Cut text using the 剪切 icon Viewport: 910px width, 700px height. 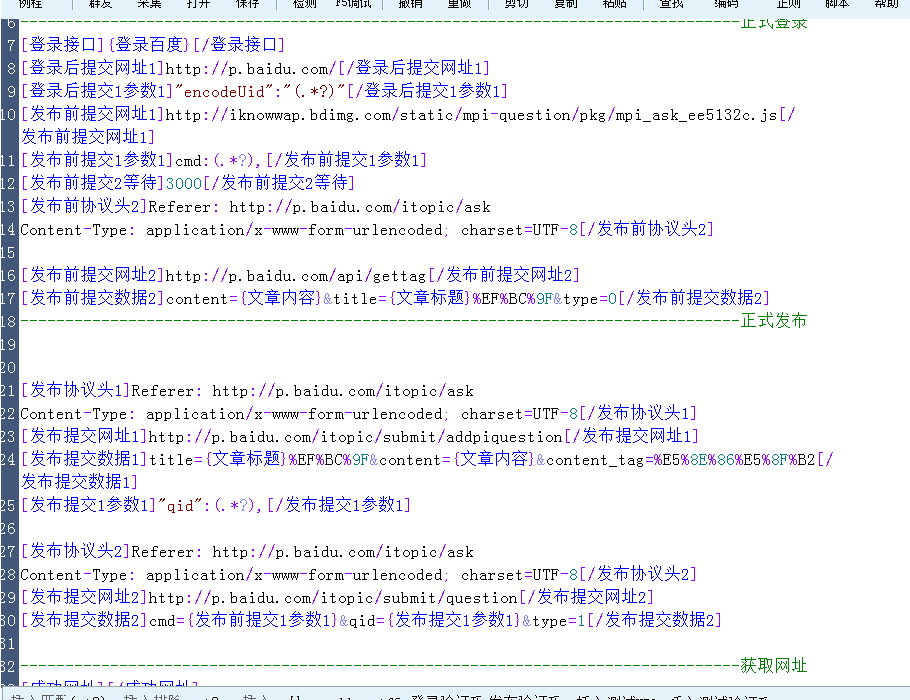coord(518,6)
